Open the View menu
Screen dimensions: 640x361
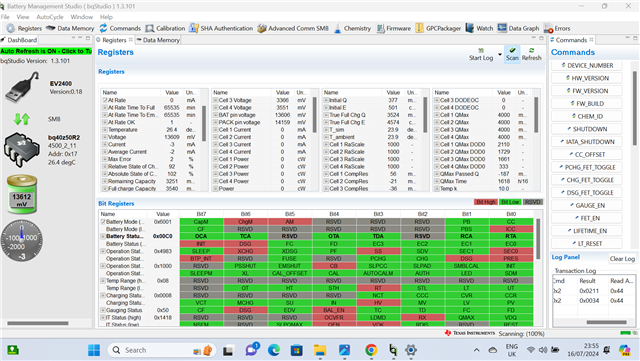pos(23,17)
